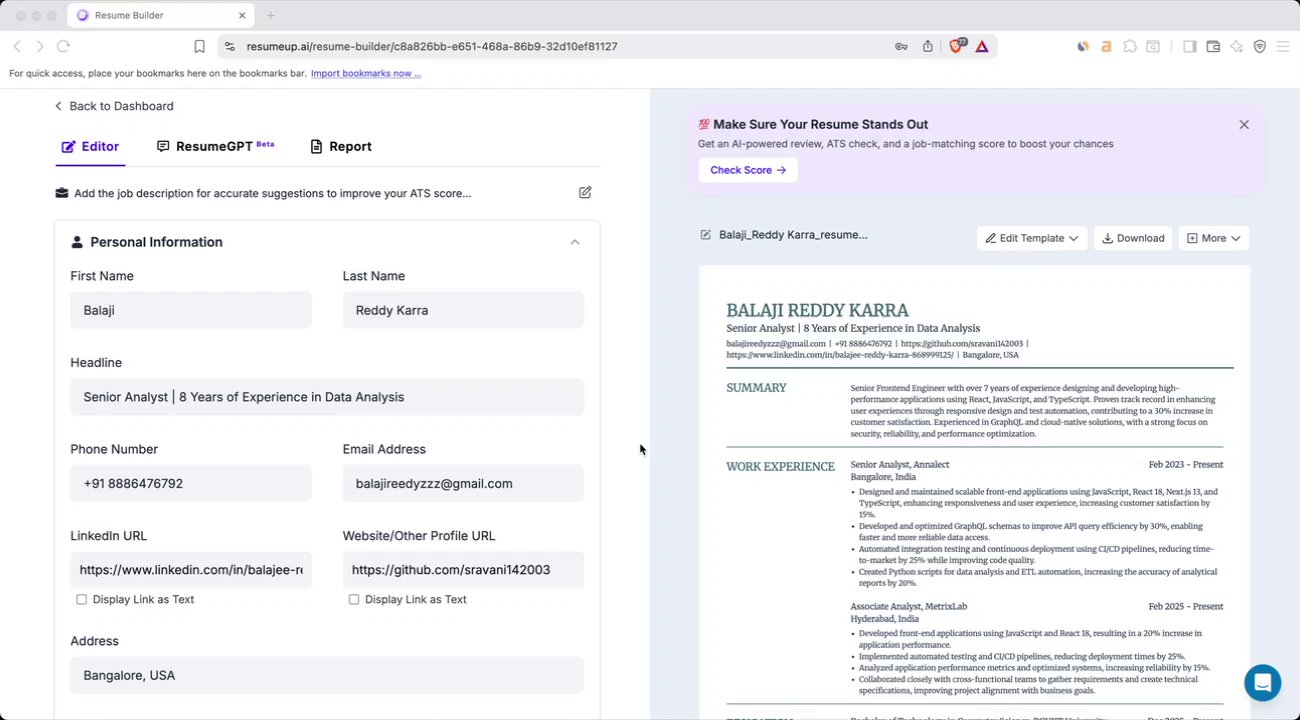Switch to the ResumeGPT tab
The image size is (1300, 720).
pos(215,147)
